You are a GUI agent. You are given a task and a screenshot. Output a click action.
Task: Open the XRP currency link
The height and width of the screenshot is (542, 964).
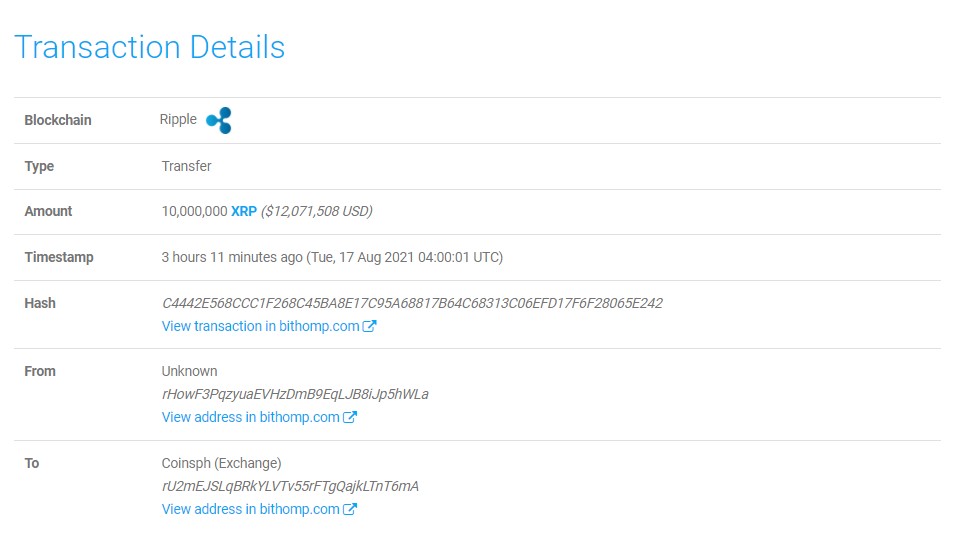click(x=244, y=211)
